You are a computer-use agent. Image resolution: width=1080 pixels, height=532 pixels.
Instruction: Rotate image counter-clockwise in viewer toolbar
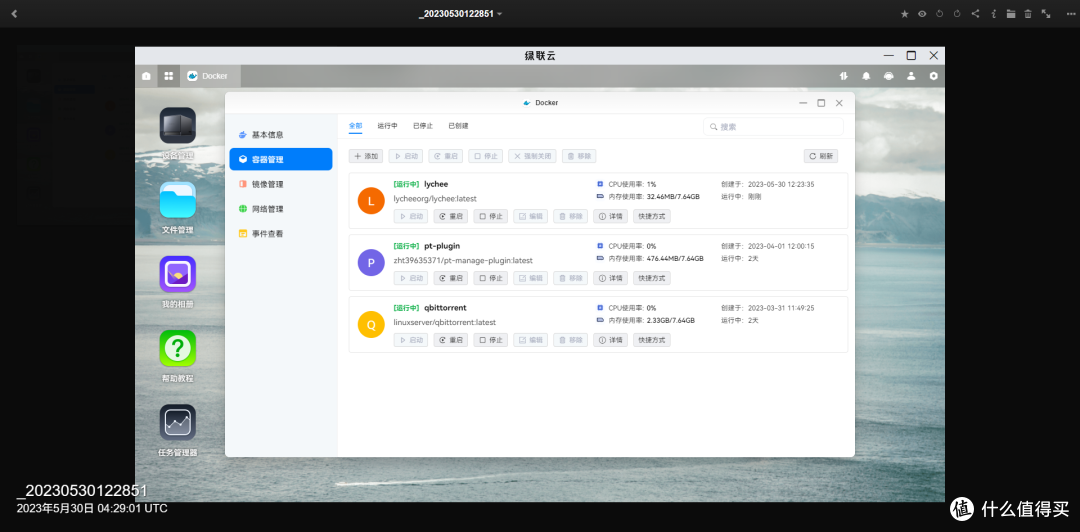(939, 14)
